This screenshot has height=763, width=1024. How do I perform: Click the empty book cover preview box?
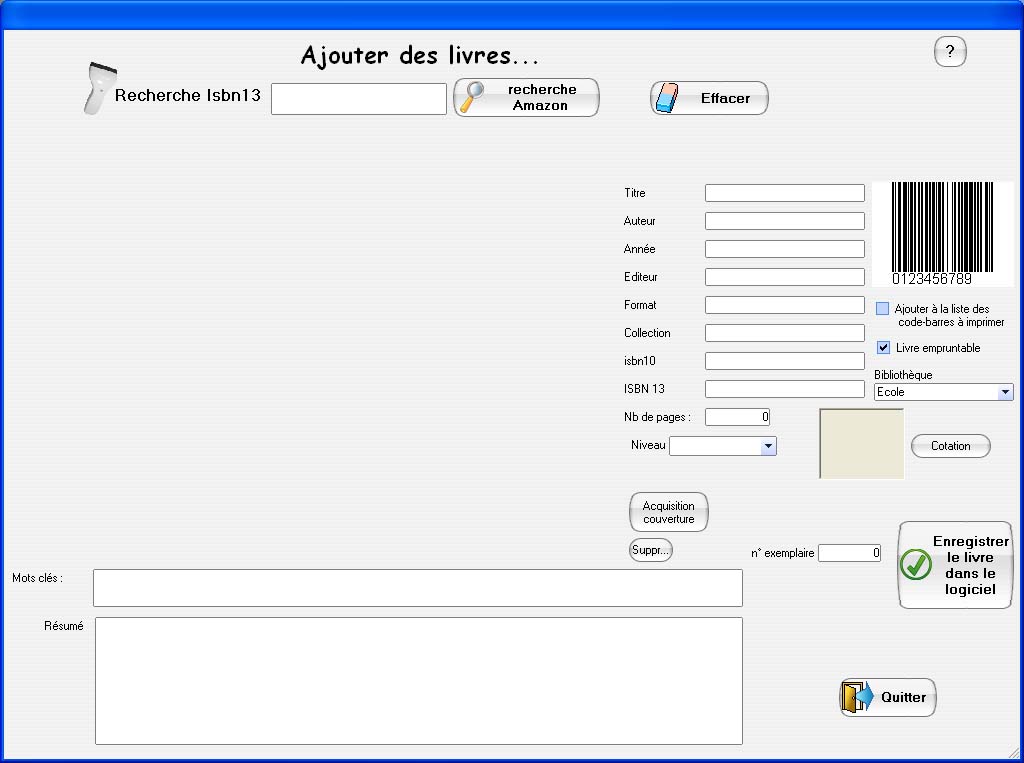(x=861, y=443)
